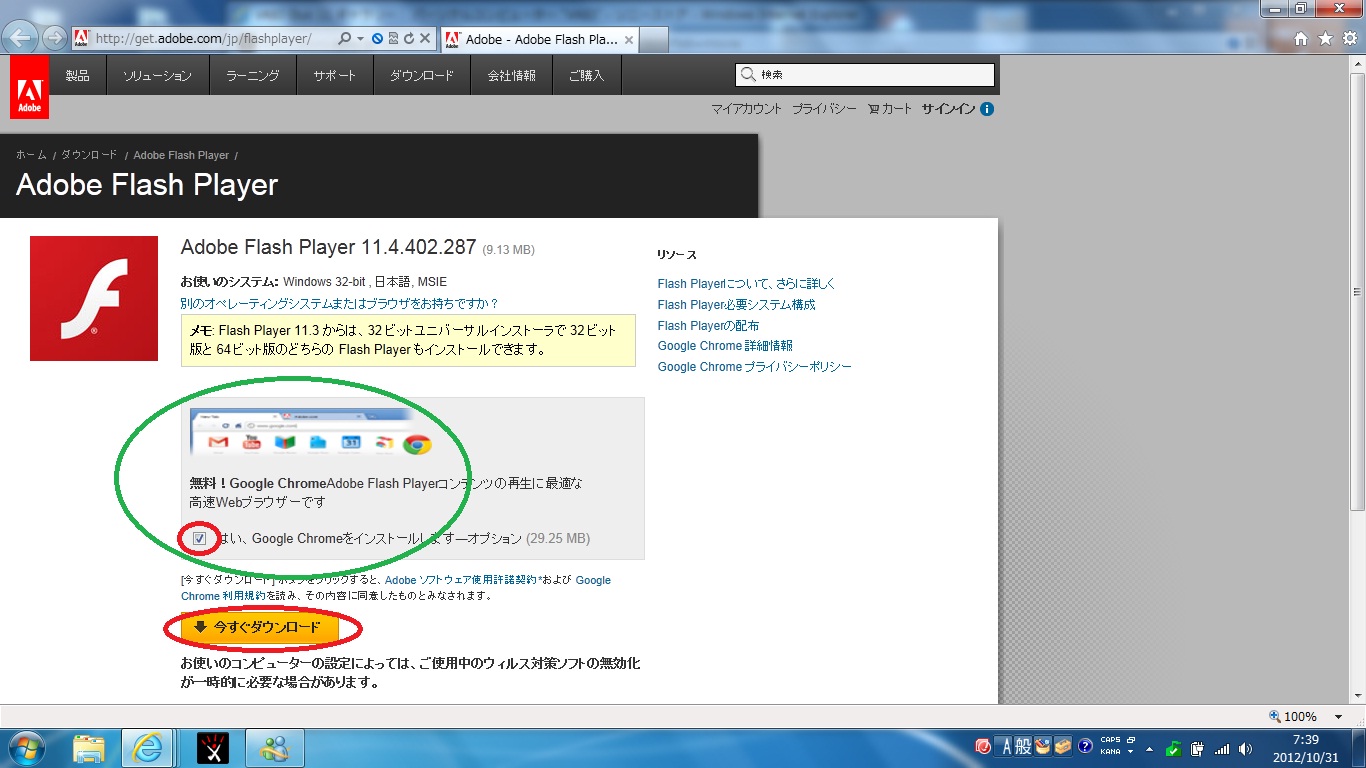Open the プライバシー link
Screen dimensions: 1366x768
click(x=824, y=109)
